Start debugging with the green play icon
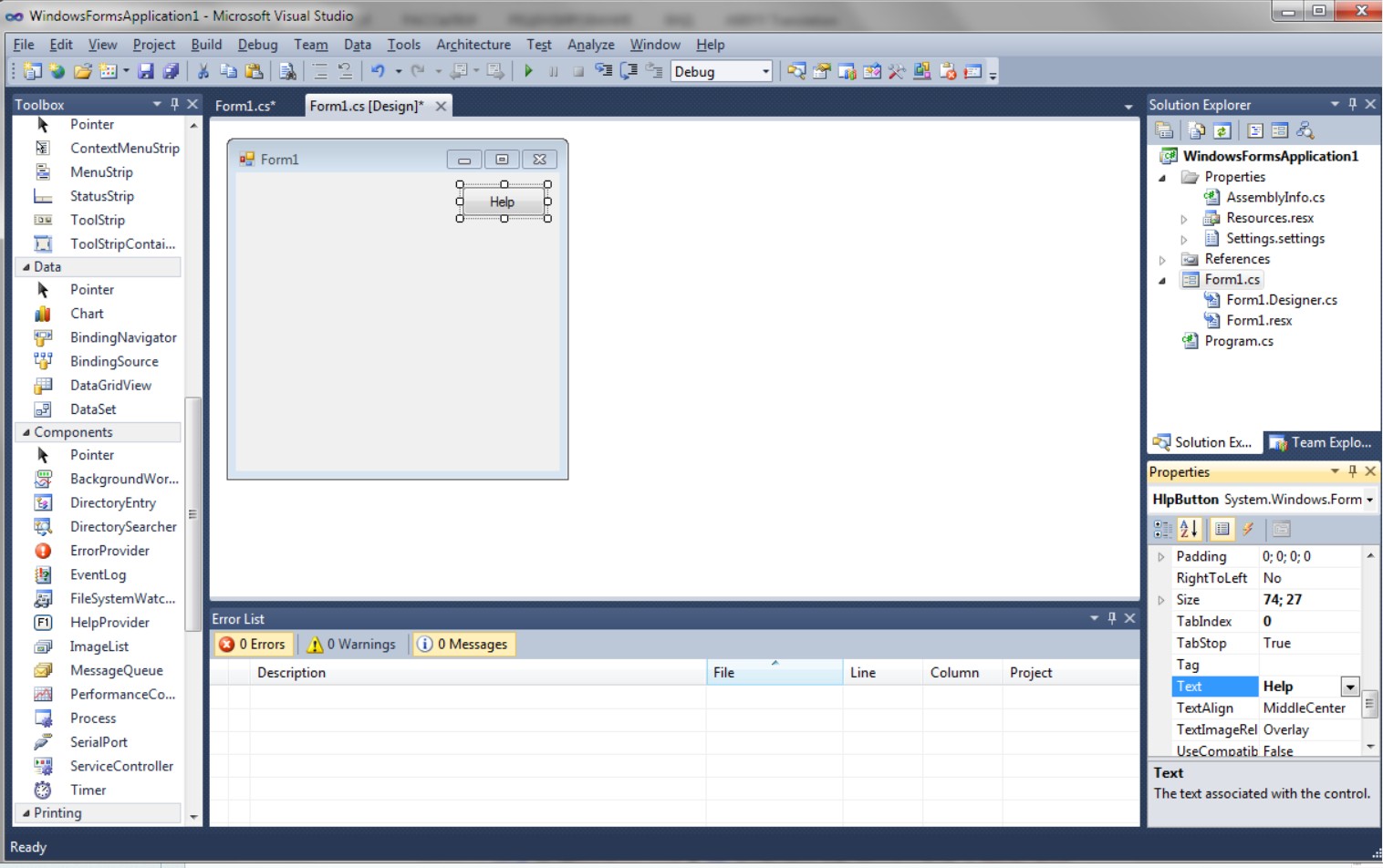Viewport: 1383px width, 868px height. (x=528, y=71)
